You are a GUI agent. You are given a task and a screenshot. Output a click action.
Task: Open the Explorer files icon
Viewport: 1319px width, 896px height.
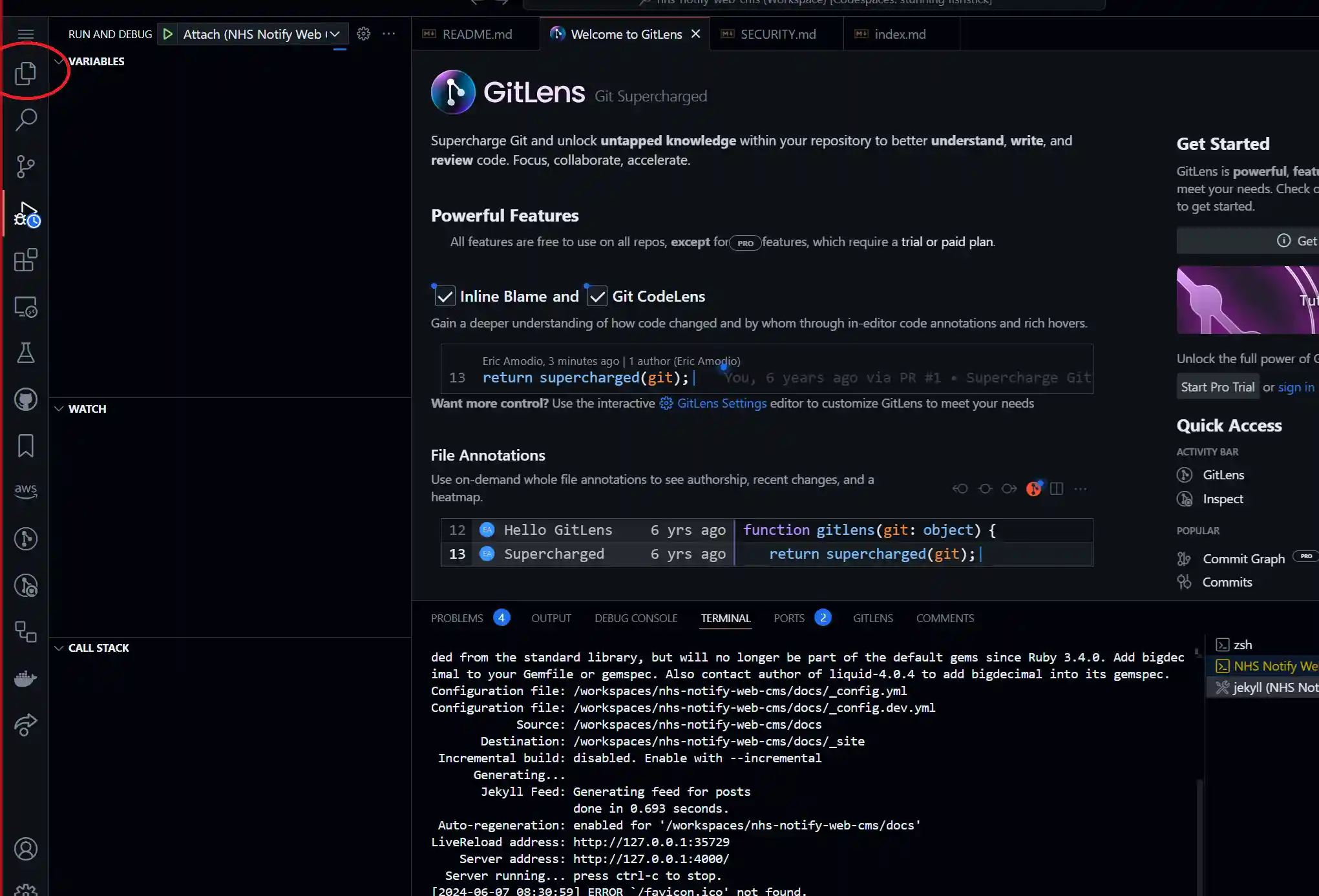point(26,73)
